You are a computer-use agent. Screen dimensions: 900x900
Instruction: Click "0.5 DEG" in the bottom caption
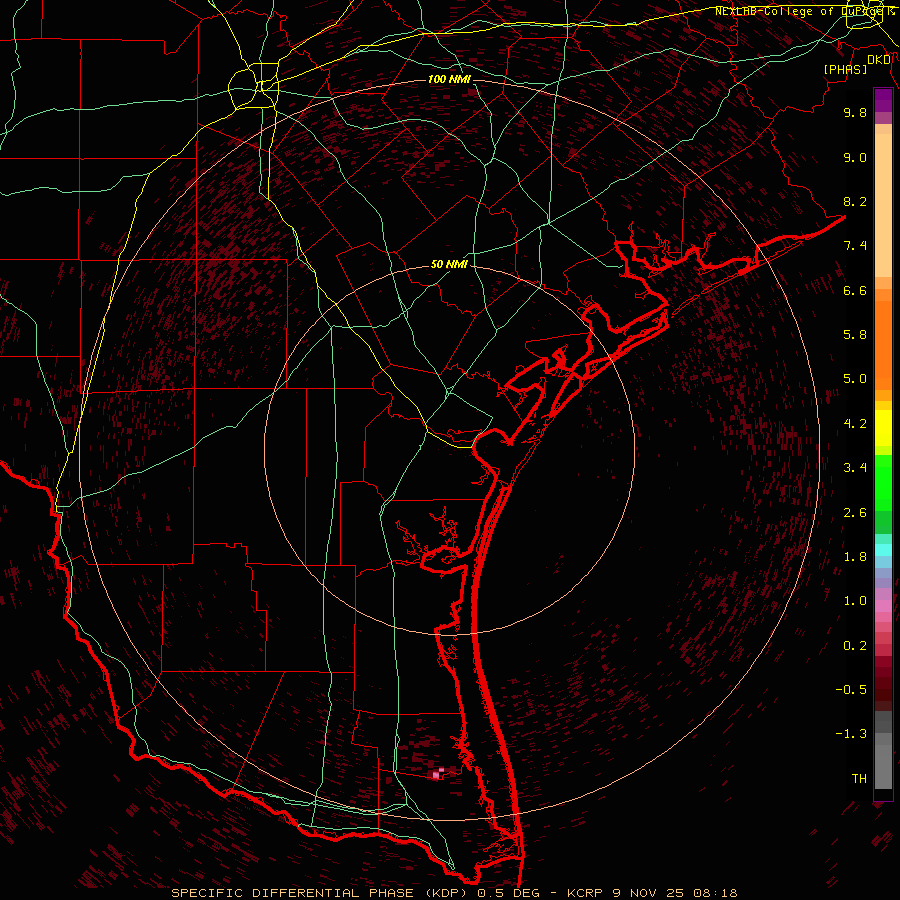pos(509,893)
